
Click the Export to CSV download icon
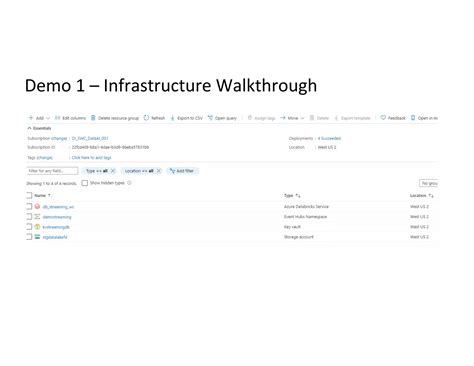[172, 118]
